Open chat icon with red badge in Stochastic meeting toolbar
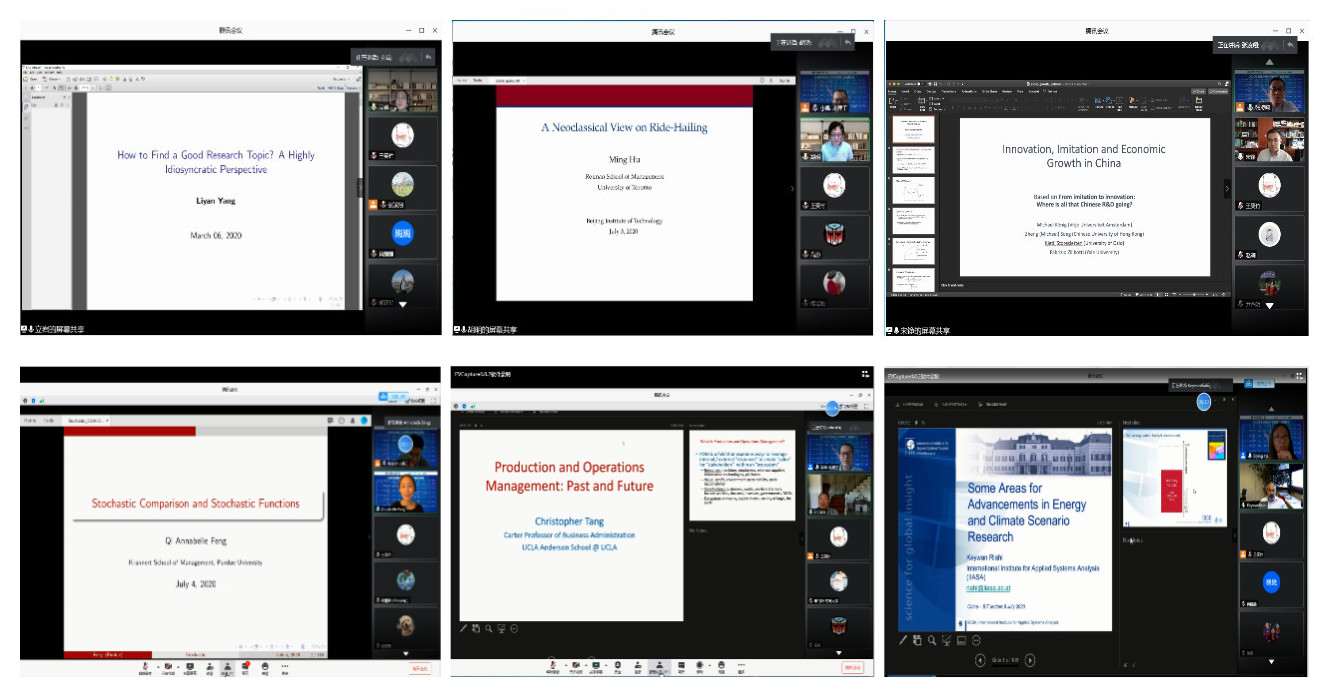Image resolution: width=1329 pixels, height=697 pixels. click(246, 665)
